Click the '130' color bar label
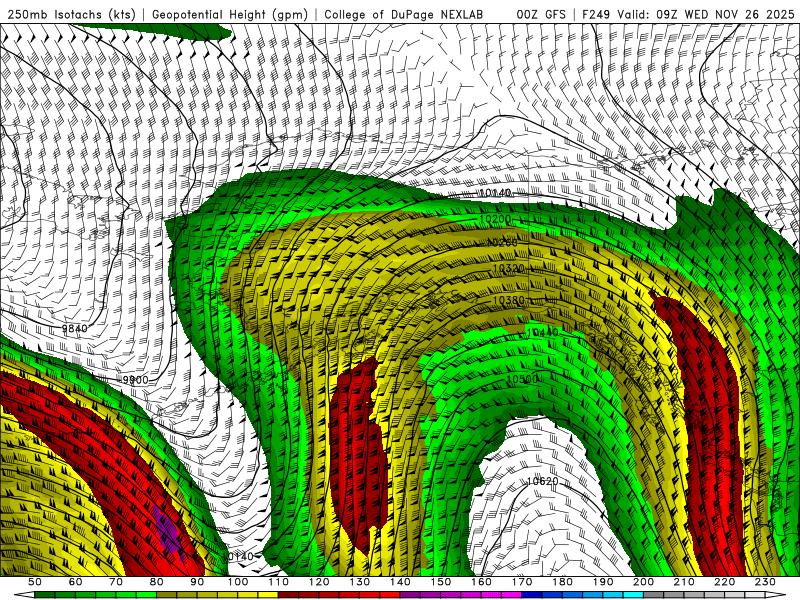This screenshot has width=800, height=600. [360, 582]
